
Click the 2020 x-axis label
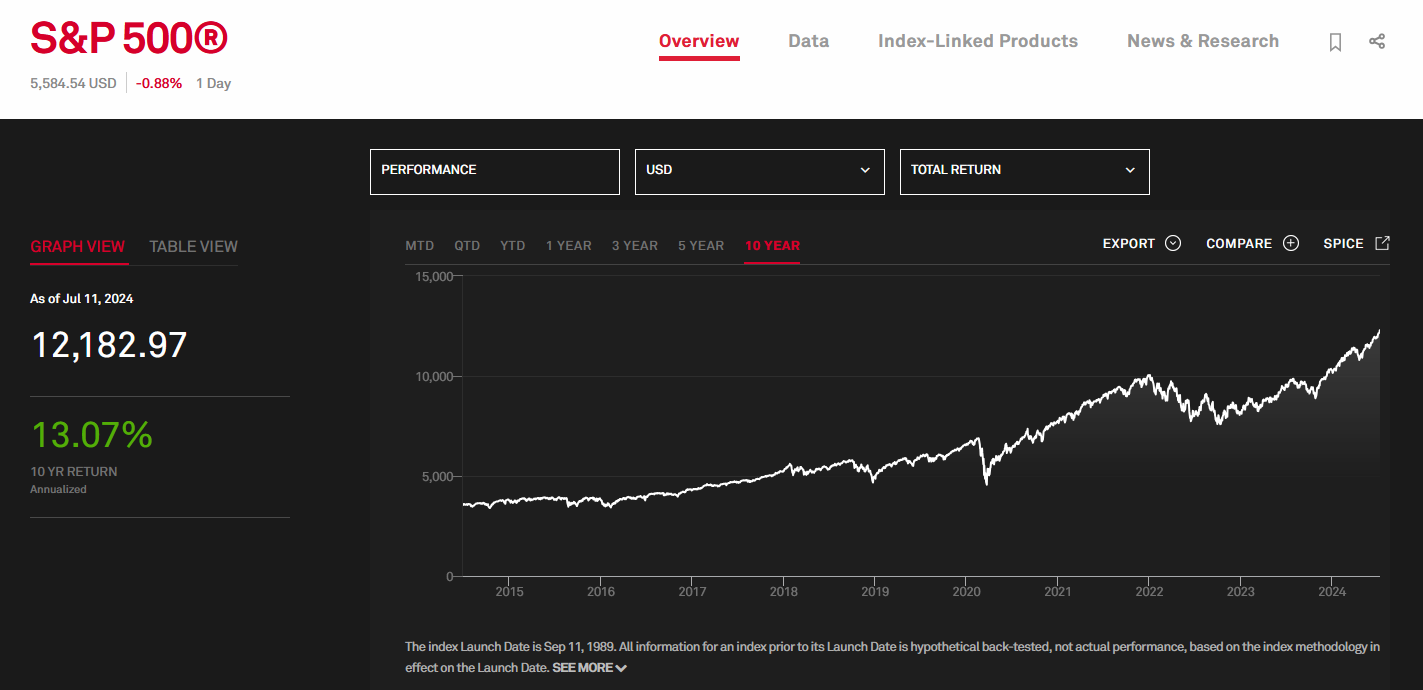(x=966, y=591)
